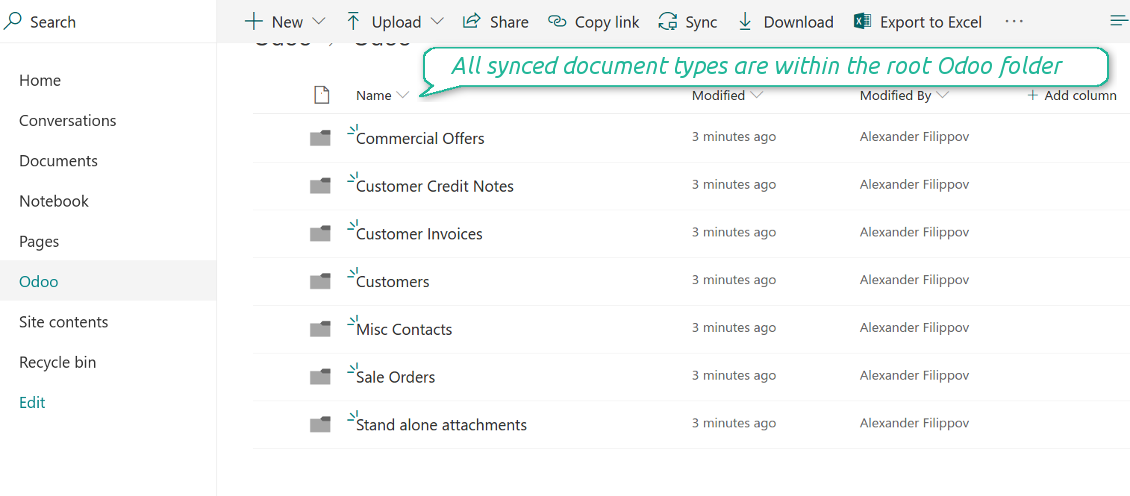Click the Share icon in toolbar
This screenshot has height=496, width=1130.
point(471,22)
